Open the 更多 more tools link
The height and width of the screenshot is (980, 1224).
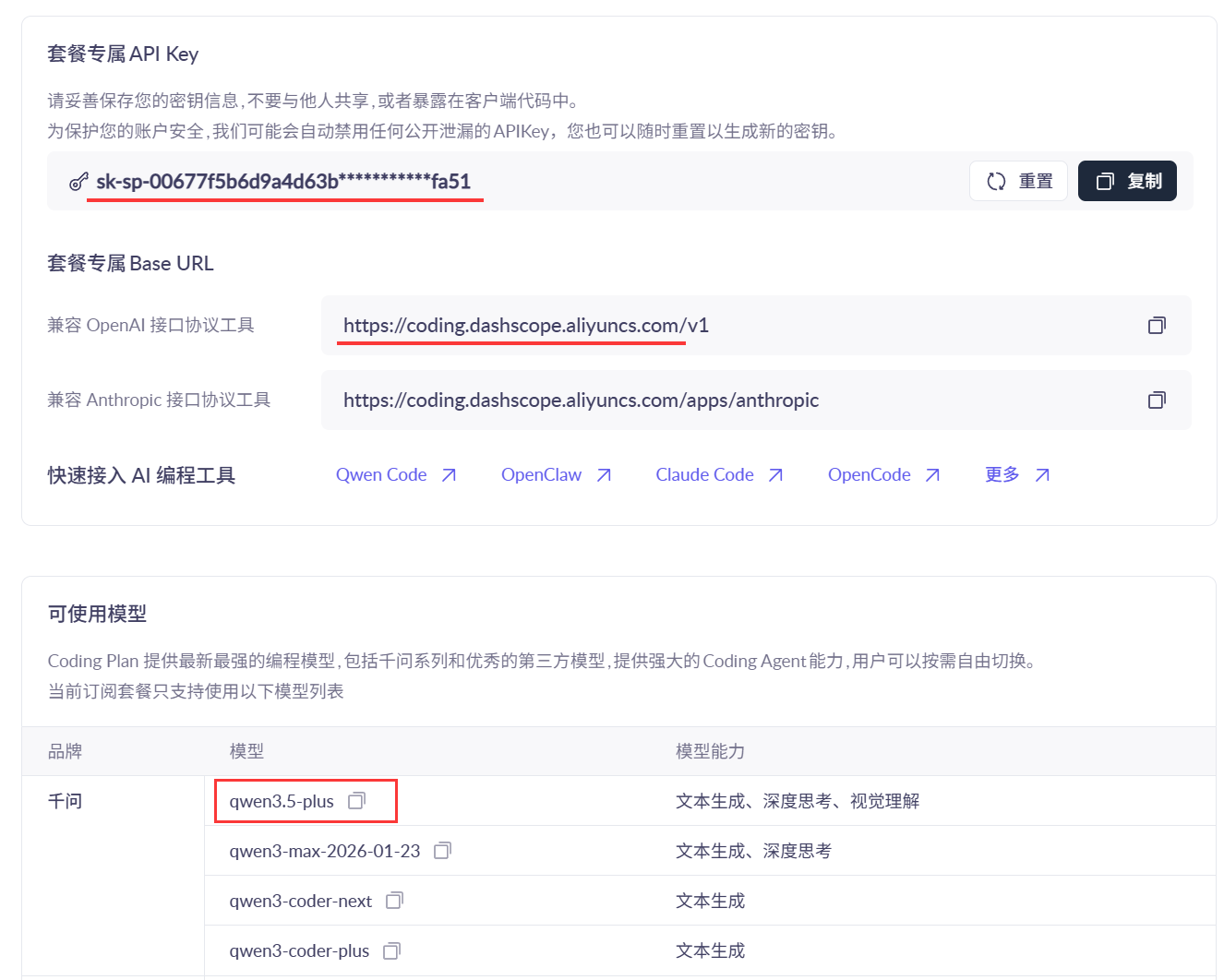(x=1002, y=475)
